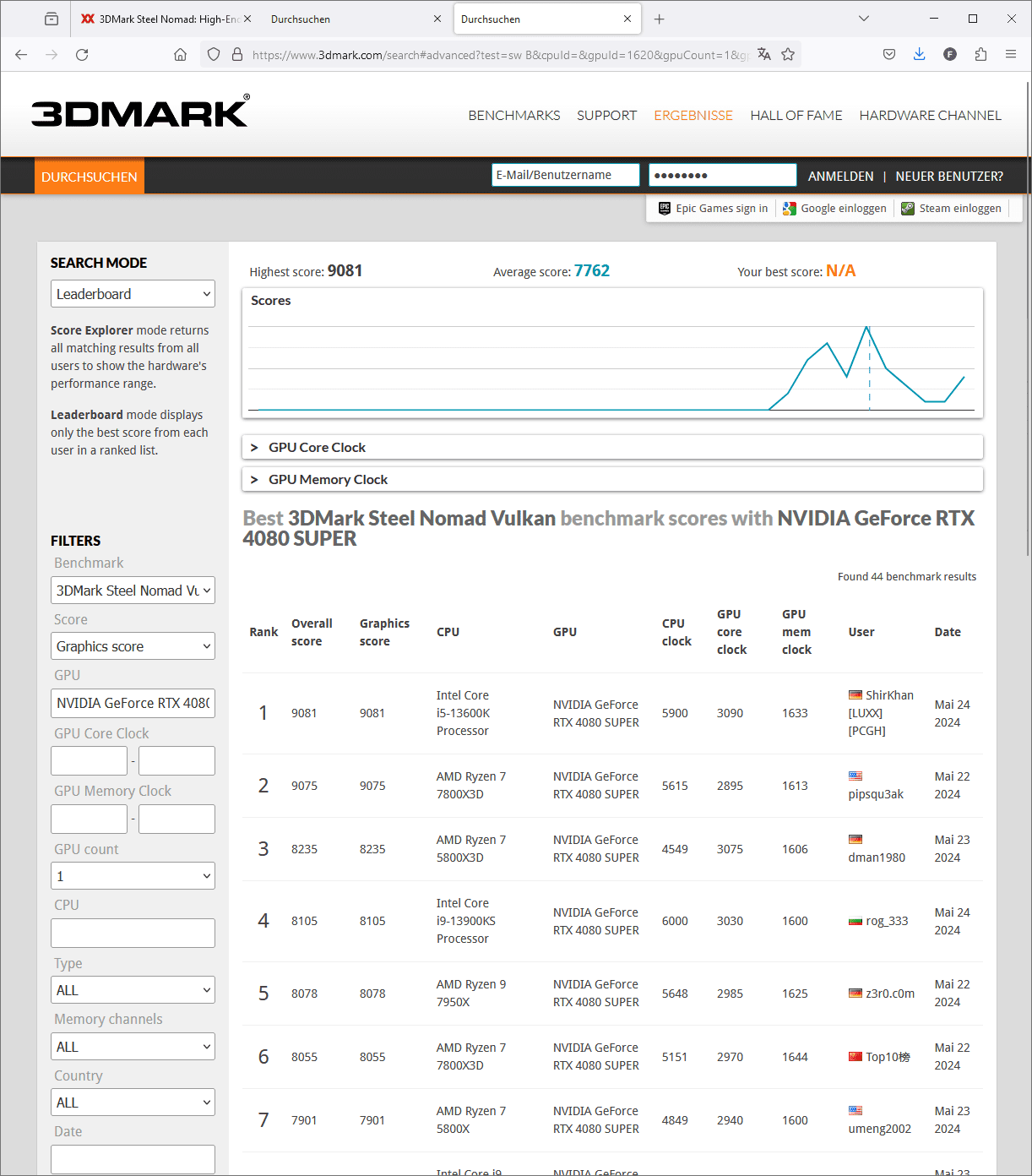Expand the GPU Memory Clock section
This screenshot has height=1176, width=1032.
(x=612, y=480)
